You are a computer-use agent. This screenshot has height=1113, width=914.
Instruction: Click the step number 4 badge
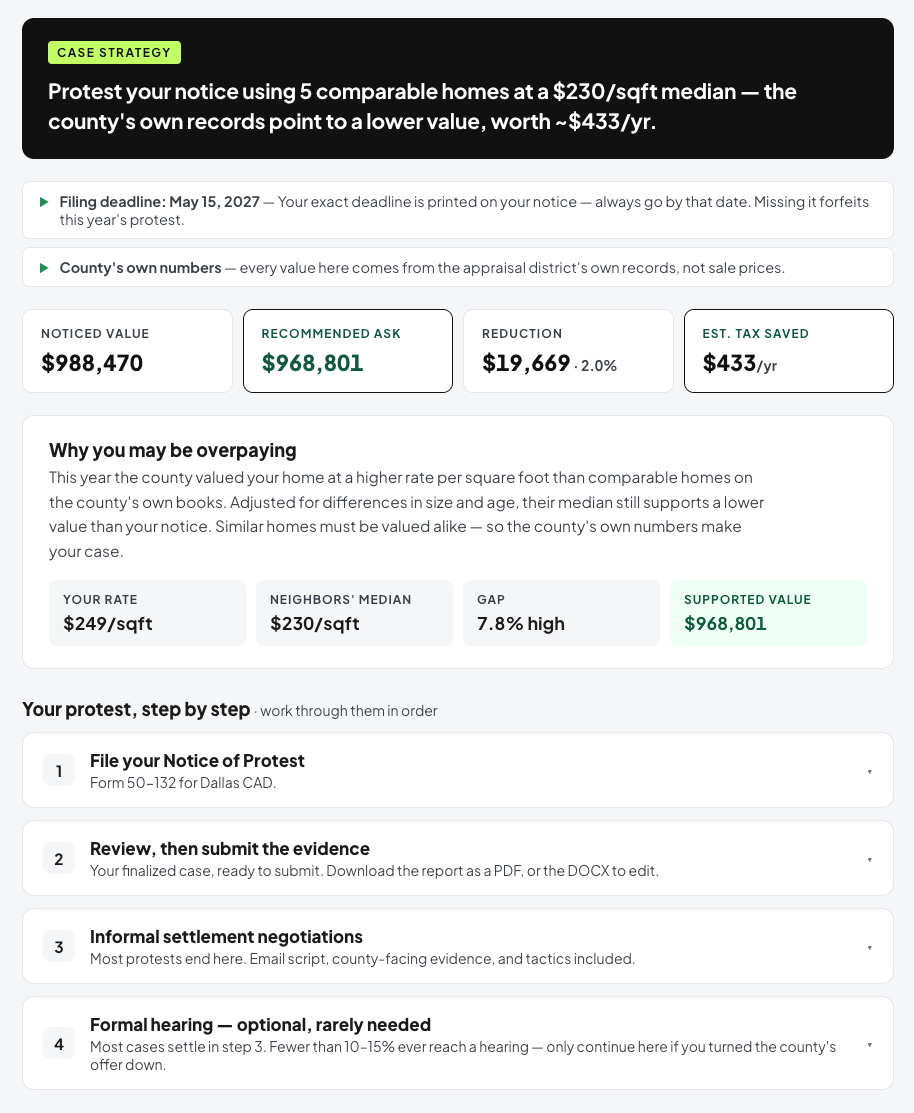(x=59, y=1044)
